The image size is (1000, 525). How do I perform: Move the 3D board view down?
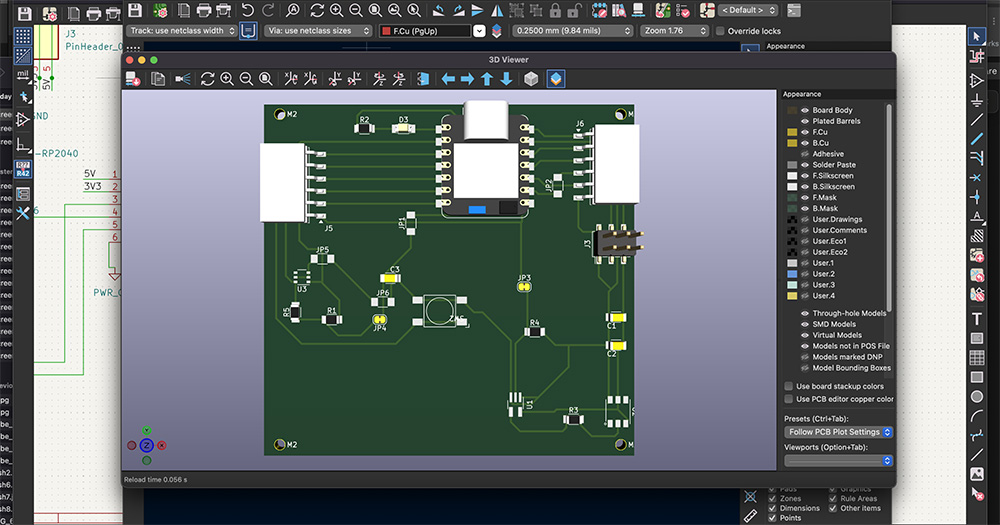tap(506, 78)
